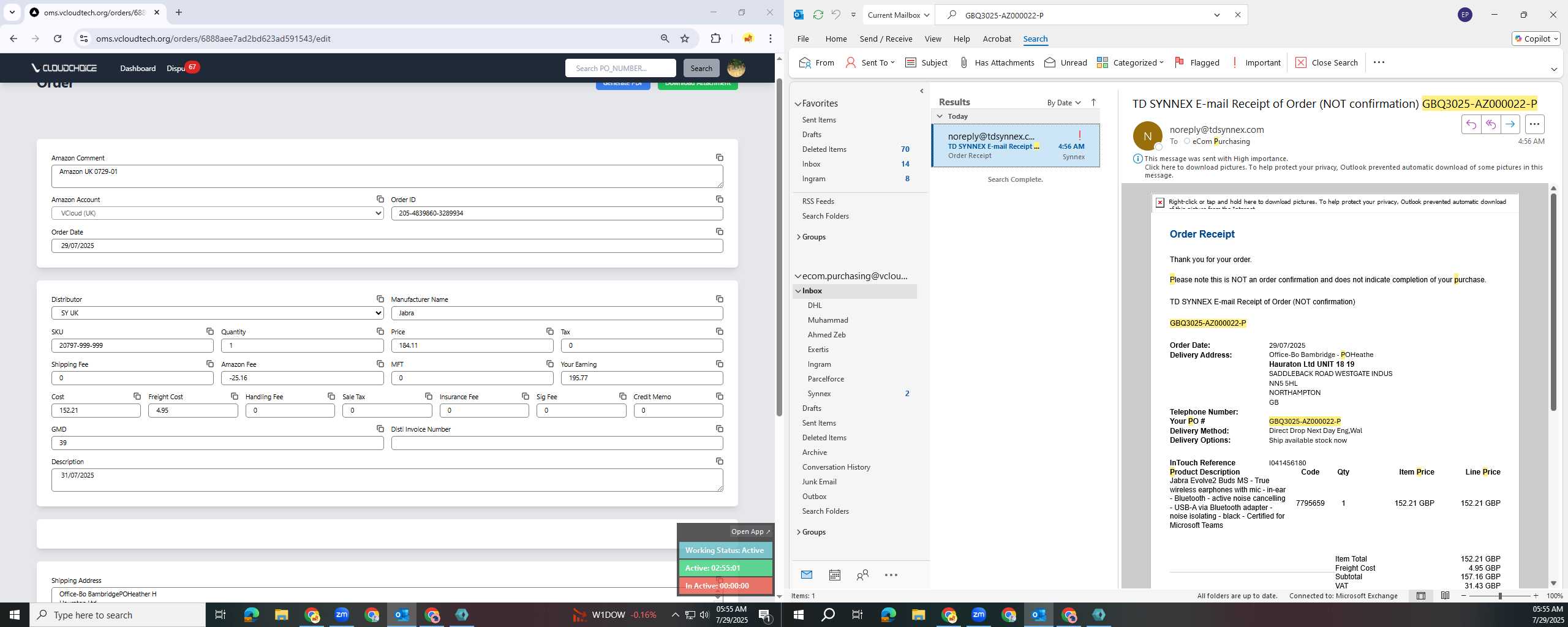The width and height of the screenshot is (1568, 627).
Task: Copy the Price field value
Action: pyautogui.click(x=550, y=331)
